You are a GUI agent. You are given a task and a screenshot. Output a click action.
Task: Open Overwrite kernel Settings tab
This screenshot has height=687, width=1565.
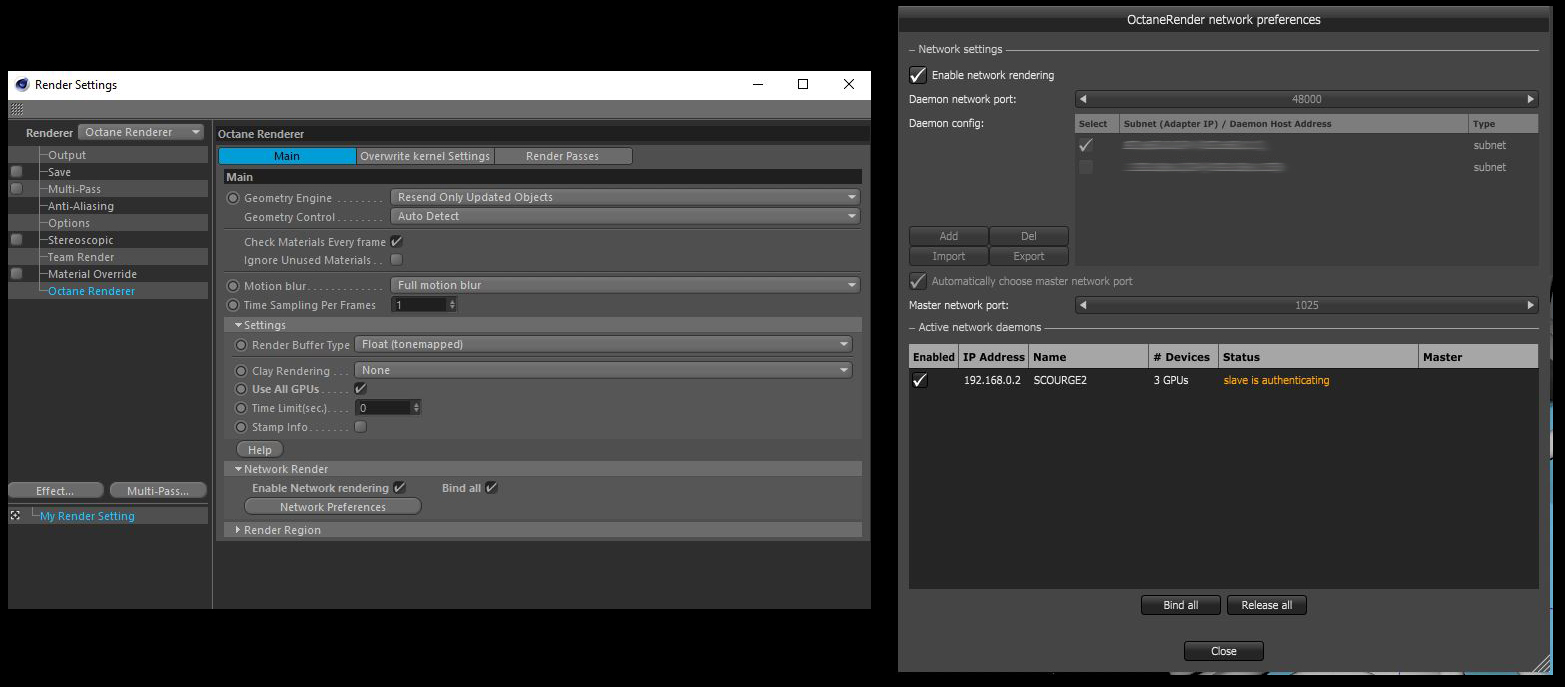pyautogui.click(x=425, y=156)
